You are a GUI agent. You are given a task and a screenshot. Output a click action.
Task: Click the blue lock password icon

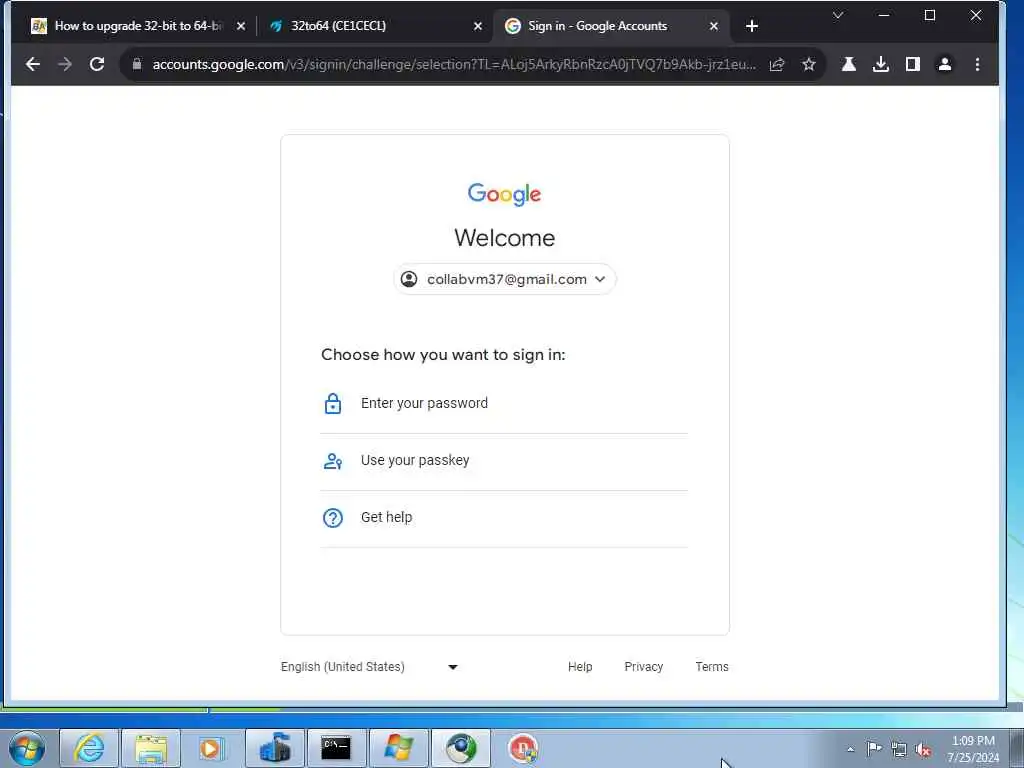tap(333, 404)
